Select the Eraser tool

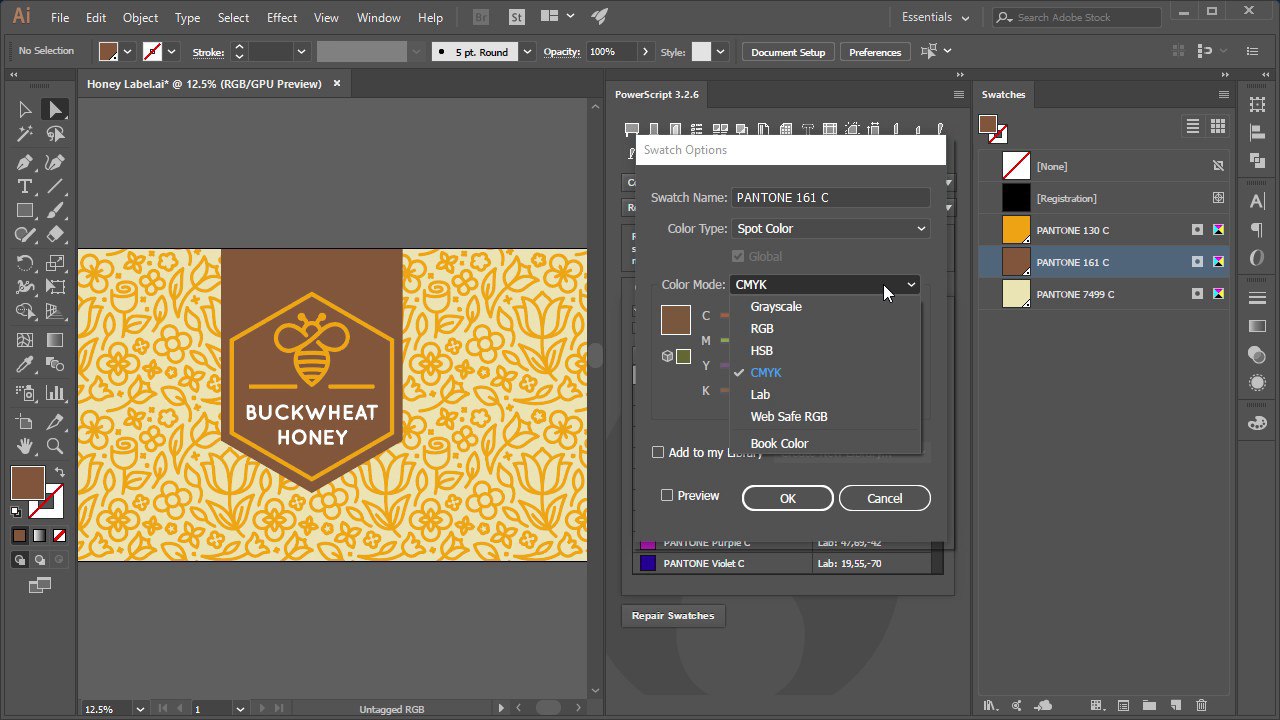(x=55, y=235)
